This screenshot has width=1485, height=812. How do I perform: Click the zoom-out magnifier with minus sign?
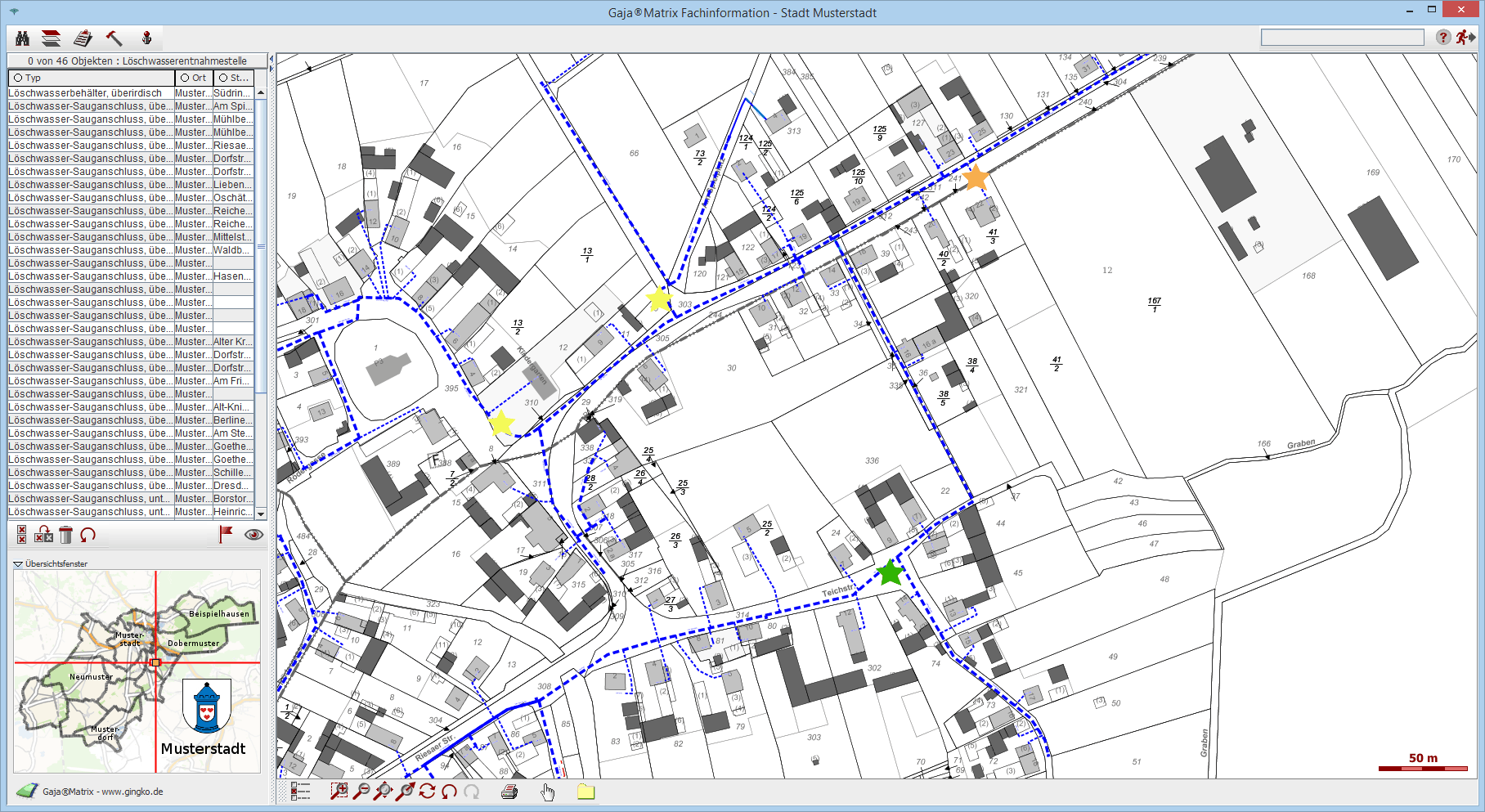[361, 791]
